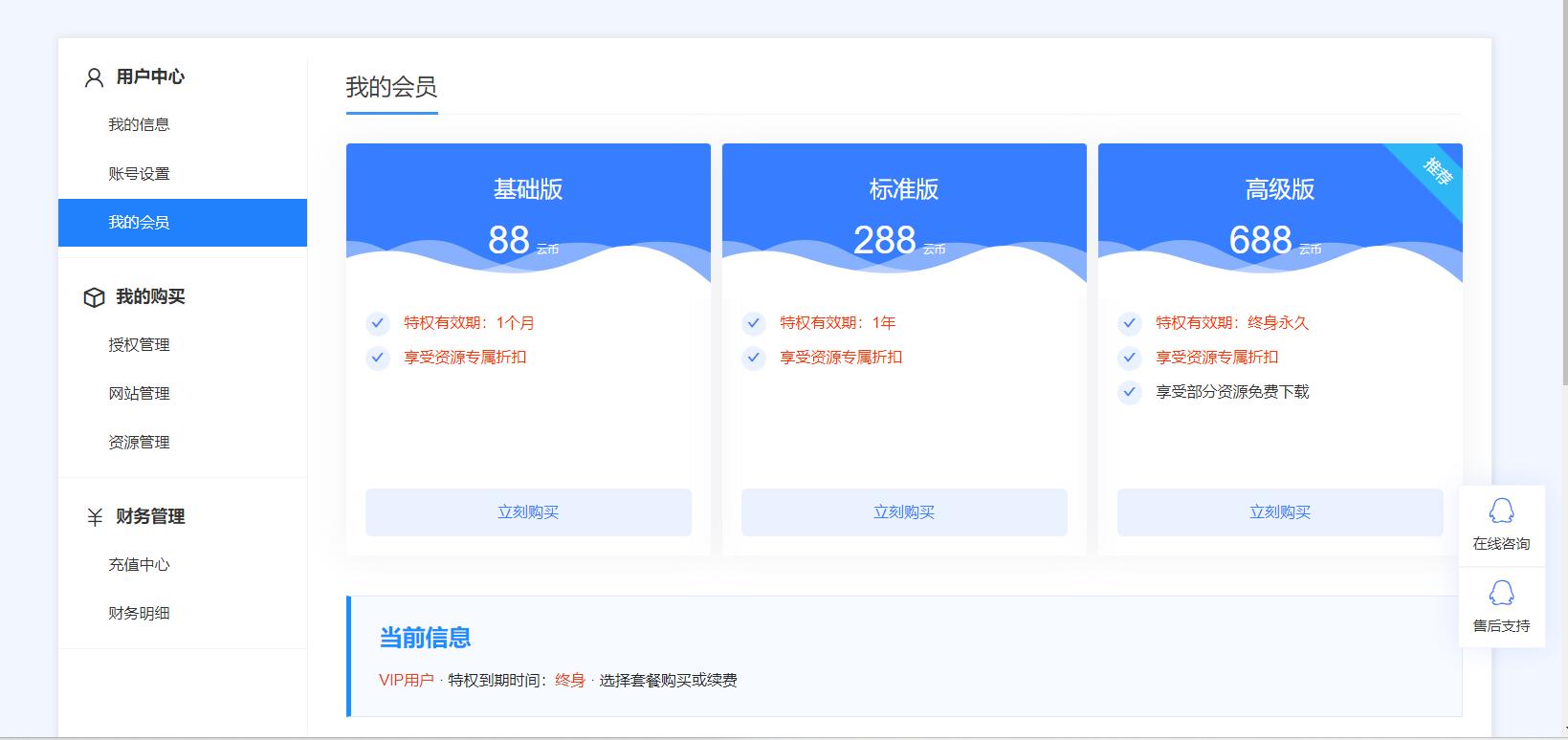1568x740 pixels.
Task: Click the text 特权有效期：1个月
Action: [x=469, y=323]
